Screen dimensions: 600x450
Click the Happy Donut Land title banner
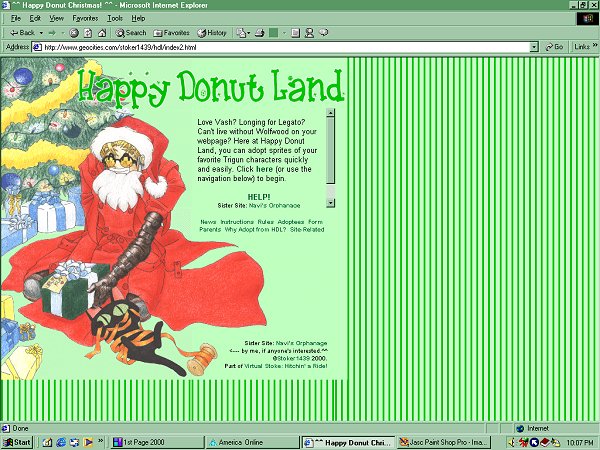(x=210, y=89)
